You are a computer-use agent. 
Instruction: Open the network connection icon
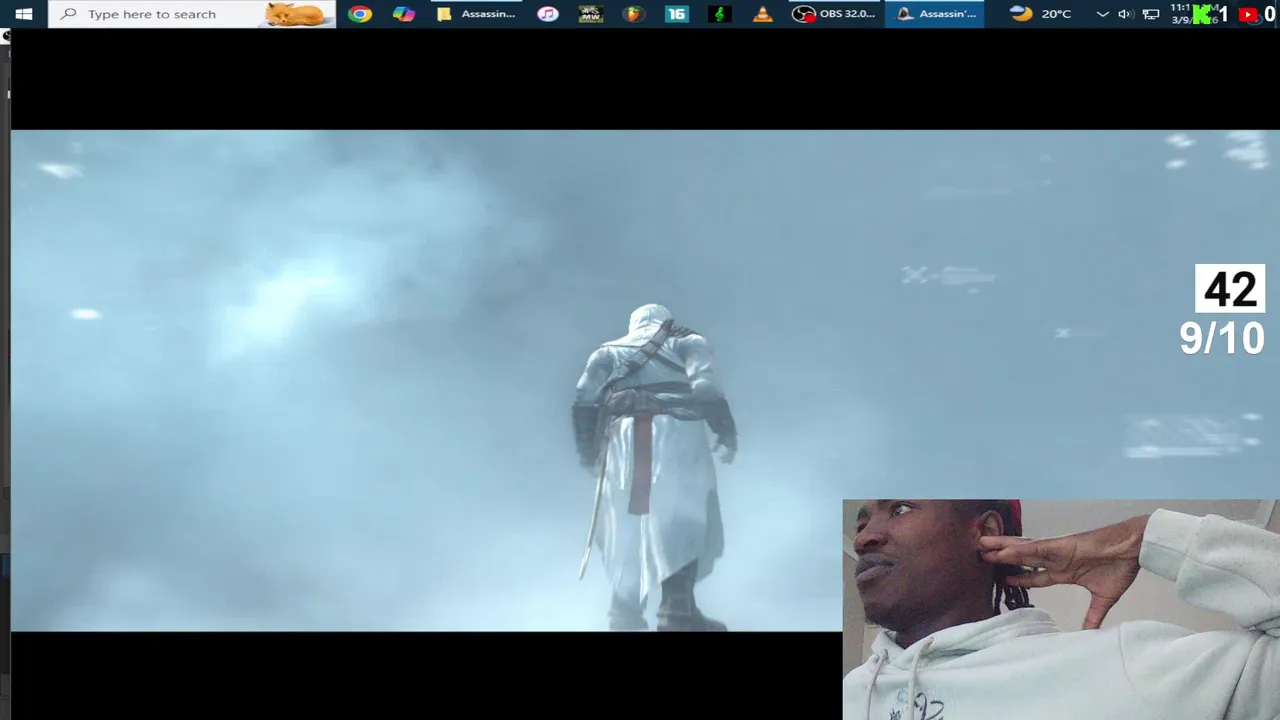pos(1151,14)
